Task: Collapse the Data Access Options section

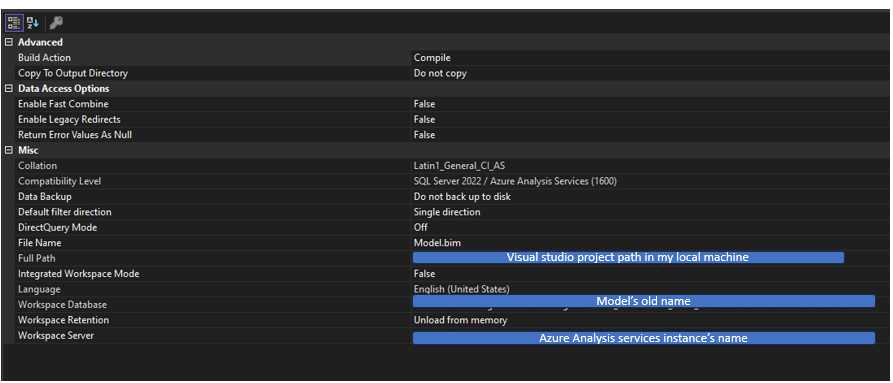Action: coord(9,89)
